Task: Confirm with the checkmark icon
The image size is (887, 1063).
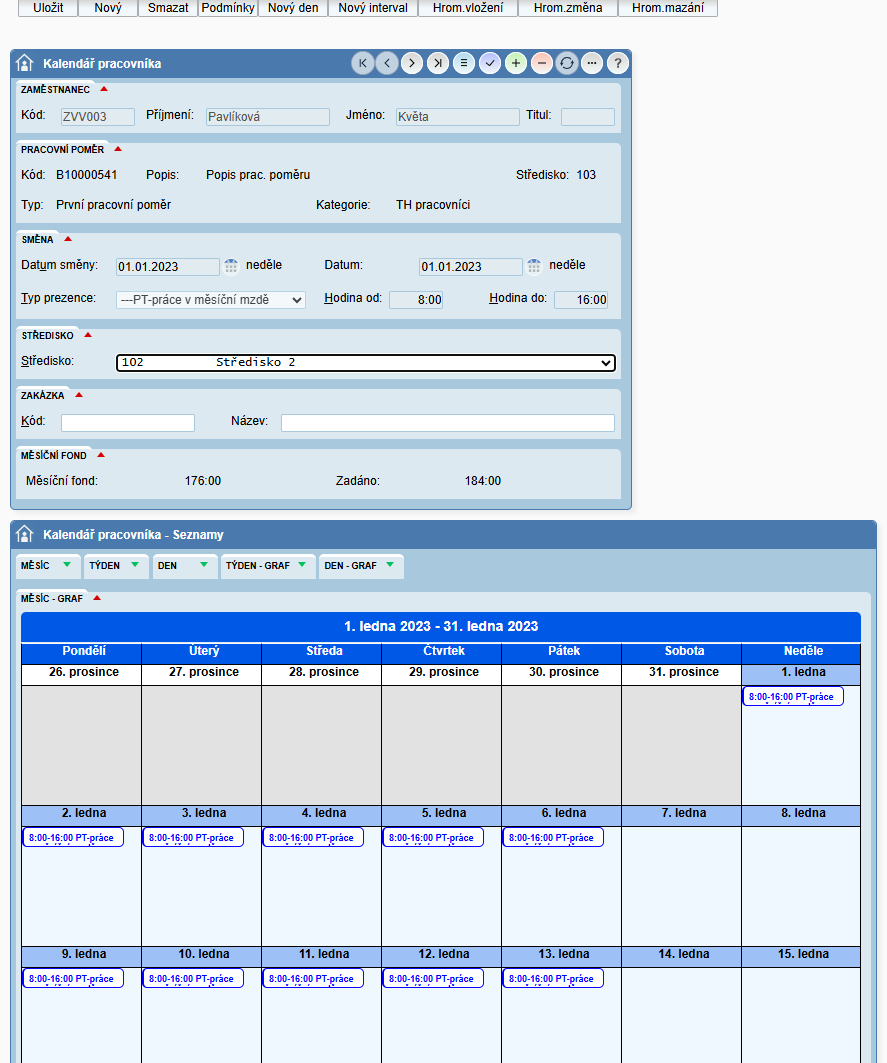Action: click(490, 63)
